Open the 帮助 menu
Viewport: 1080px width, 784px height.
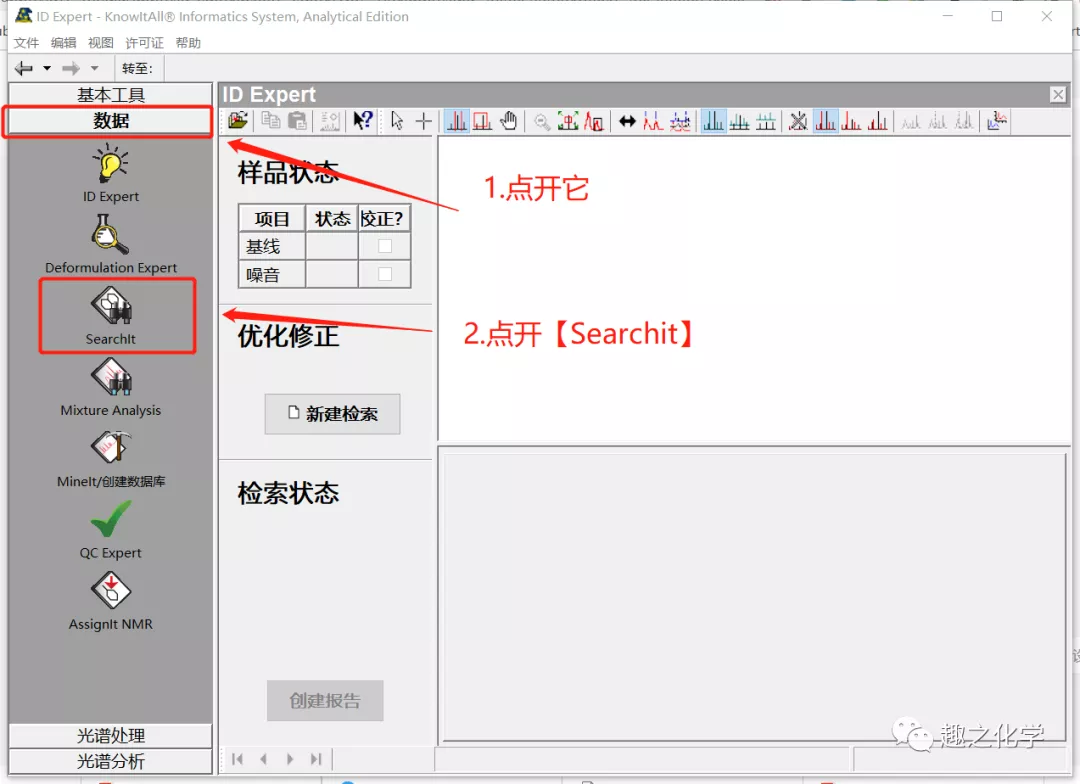pos(188,43)
